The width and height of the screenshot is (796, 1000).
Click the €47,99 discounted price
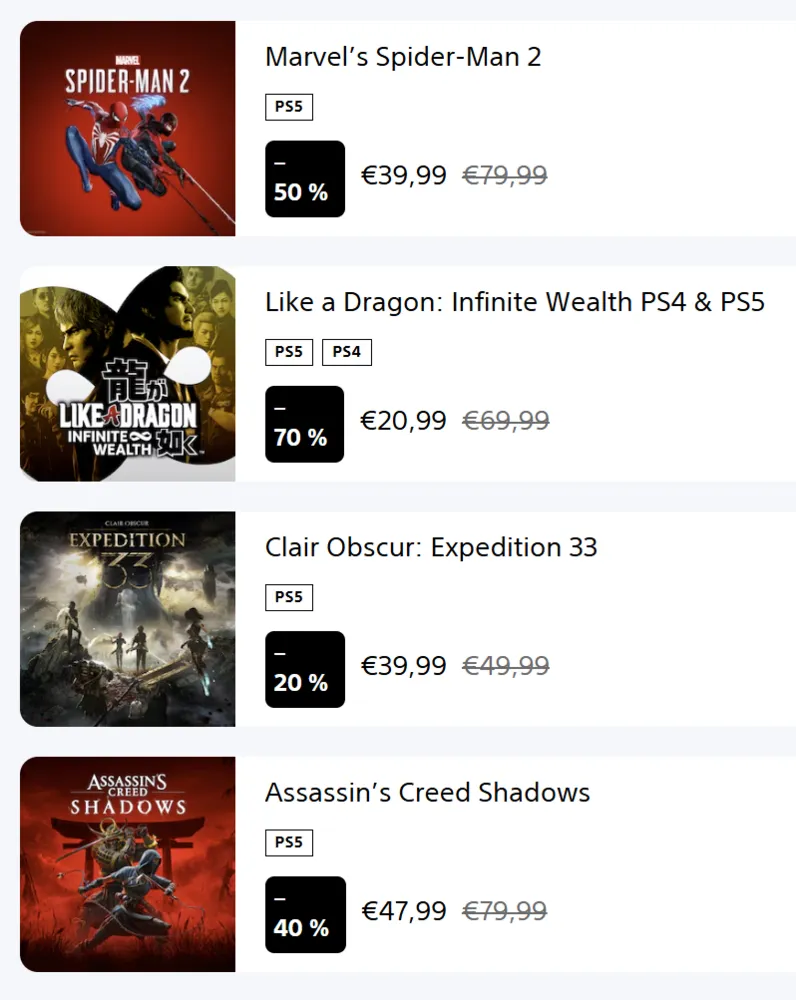click(x=403, y=911)
